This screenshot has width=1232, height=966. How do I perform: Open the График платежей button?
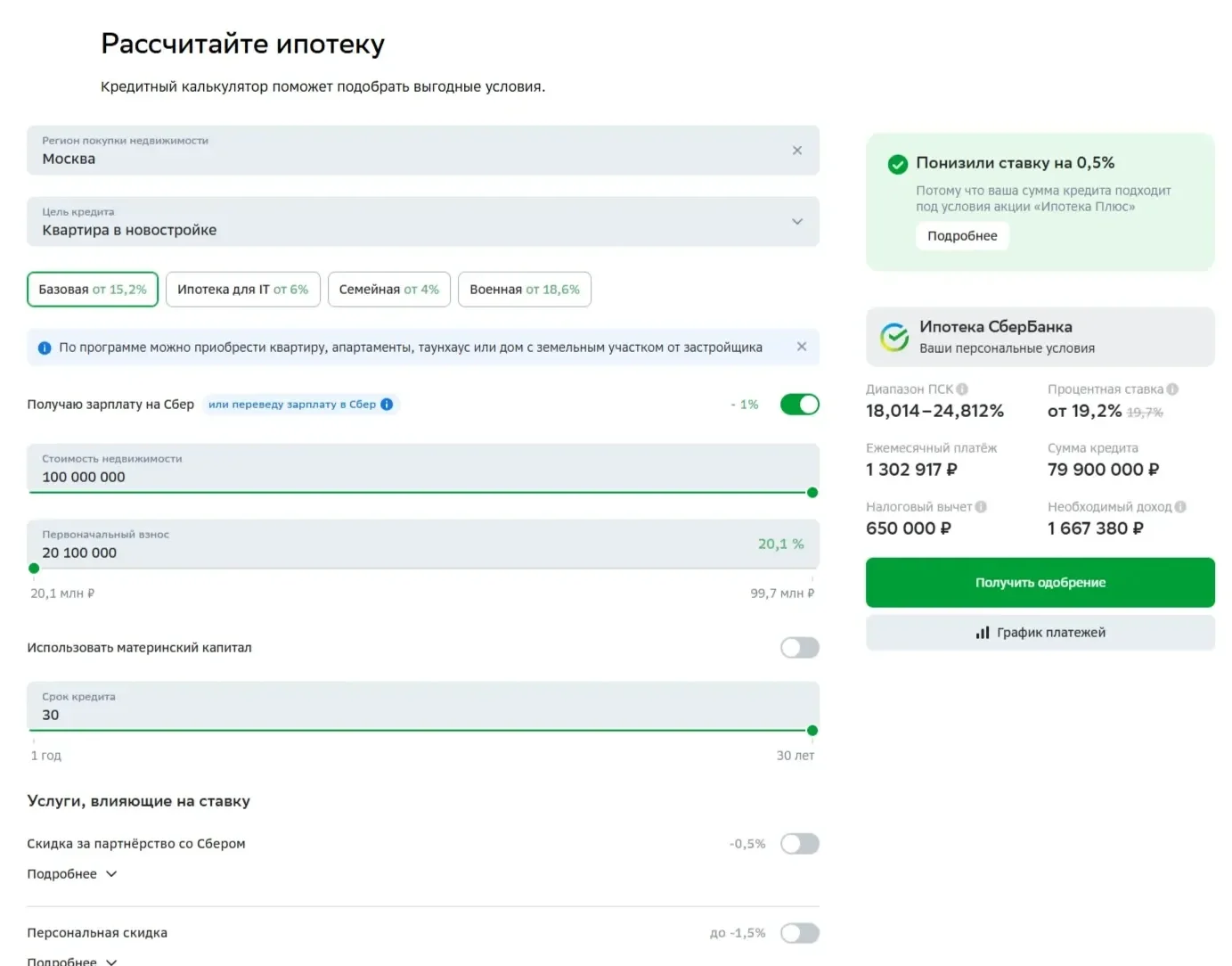pyautogui.click(x=1040, y=633)
